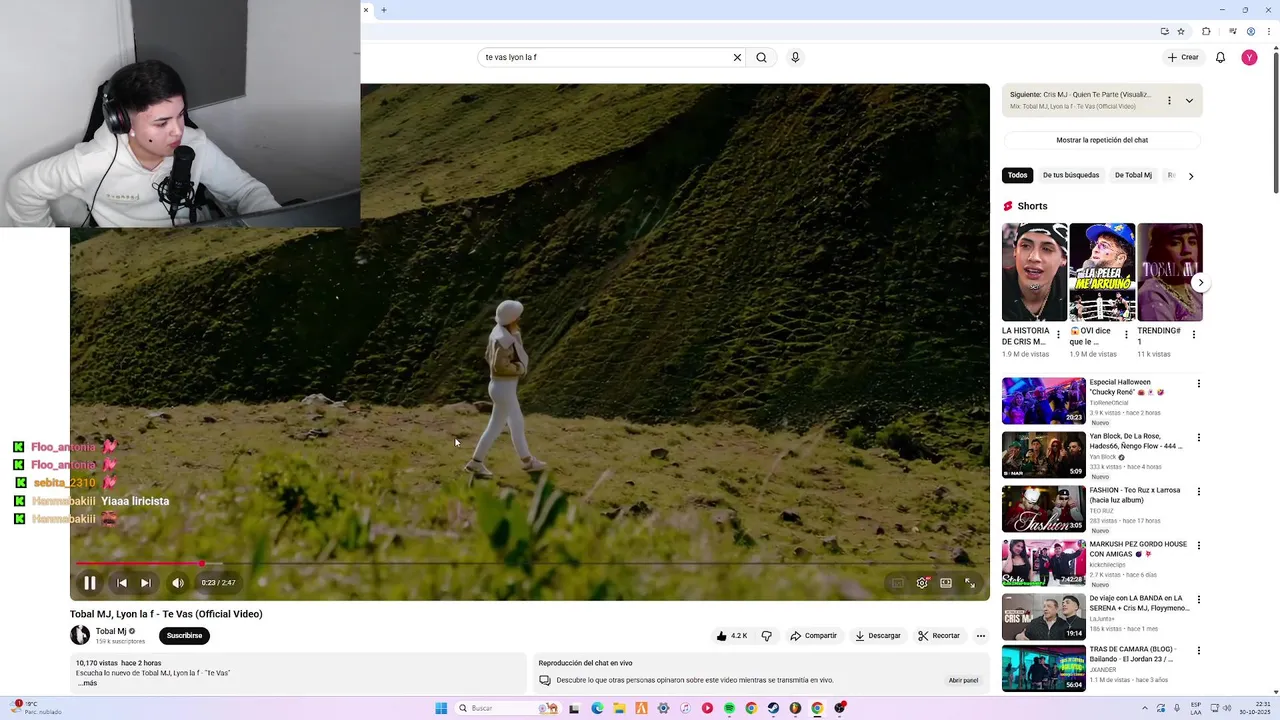Collapse the mix playlist panel chevron
The width and height of the screenshot is (1280, 720).
[x=1189, y=100]
